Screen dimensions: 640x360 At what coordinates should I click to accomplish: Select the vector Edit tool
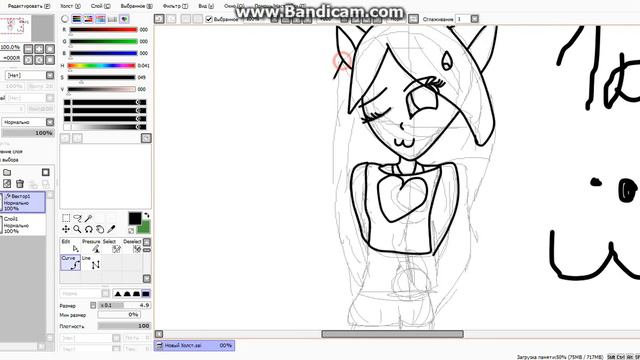[x=70, y=246]
